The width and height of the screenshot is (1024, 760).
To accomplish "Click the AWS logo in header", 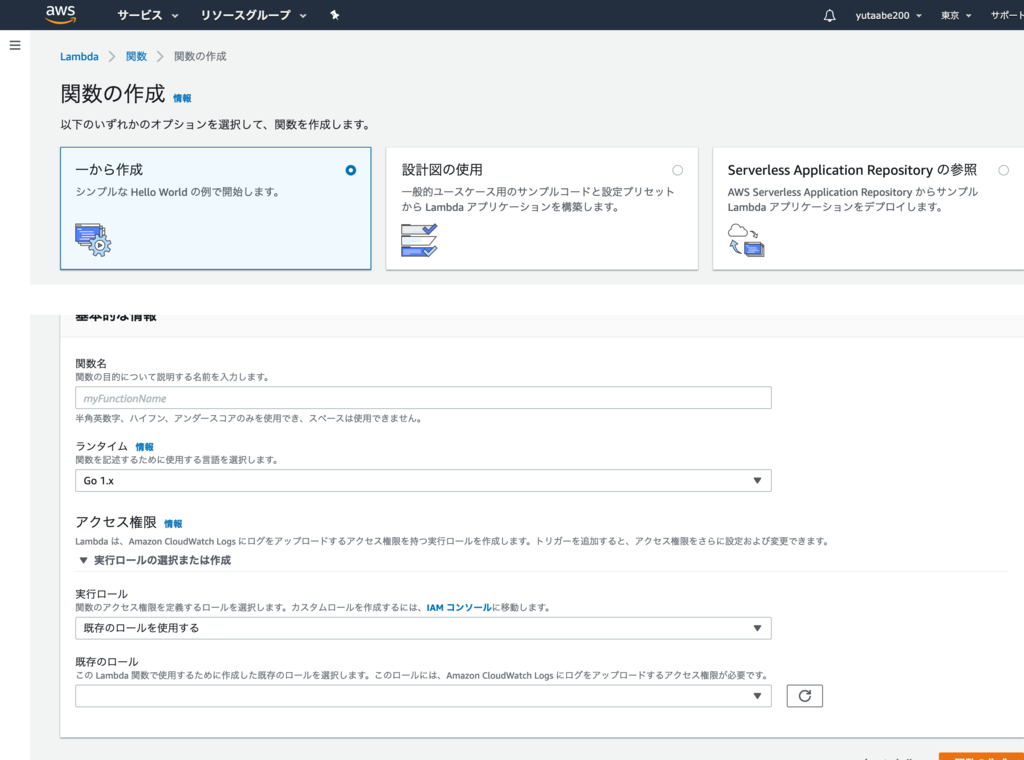I will (61, 14).
